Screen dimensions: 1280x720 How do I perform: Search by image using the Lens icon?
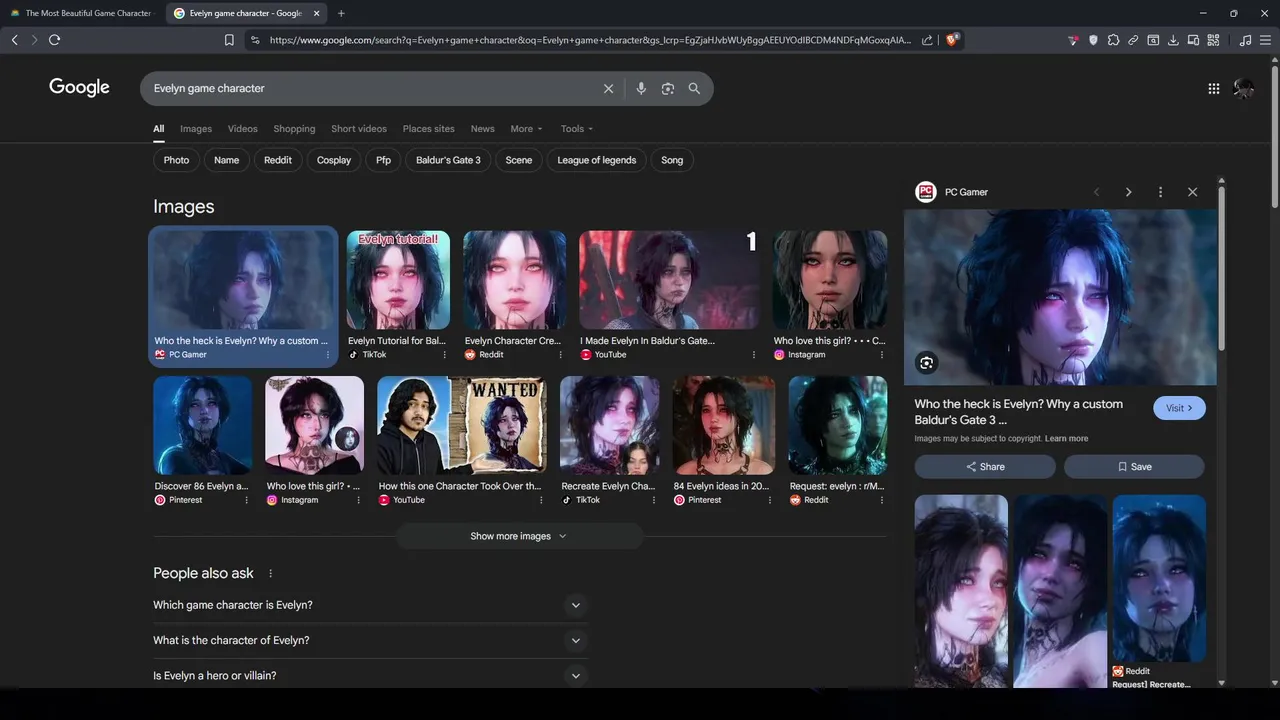click(668, 88)
